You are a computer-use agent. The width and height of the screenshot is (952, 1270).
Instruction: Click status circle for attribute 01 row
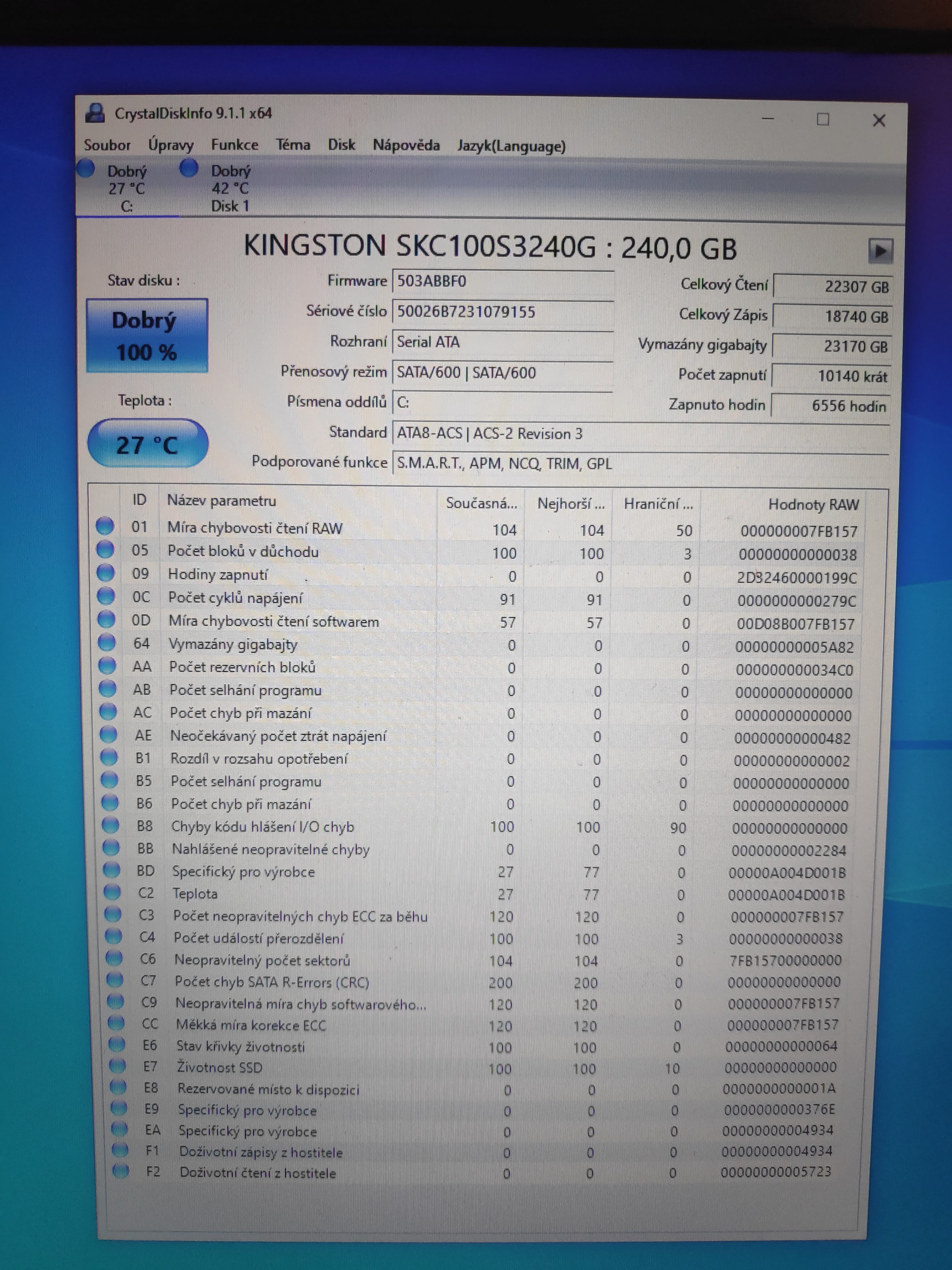click(105, 526)
